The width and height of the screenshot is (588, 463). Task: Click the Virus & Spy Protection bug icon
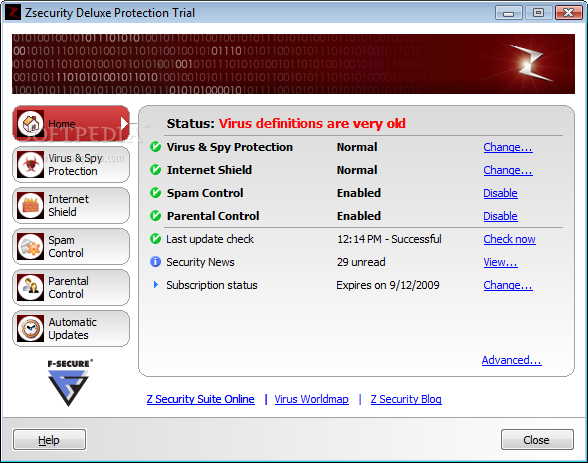[30, 164]
